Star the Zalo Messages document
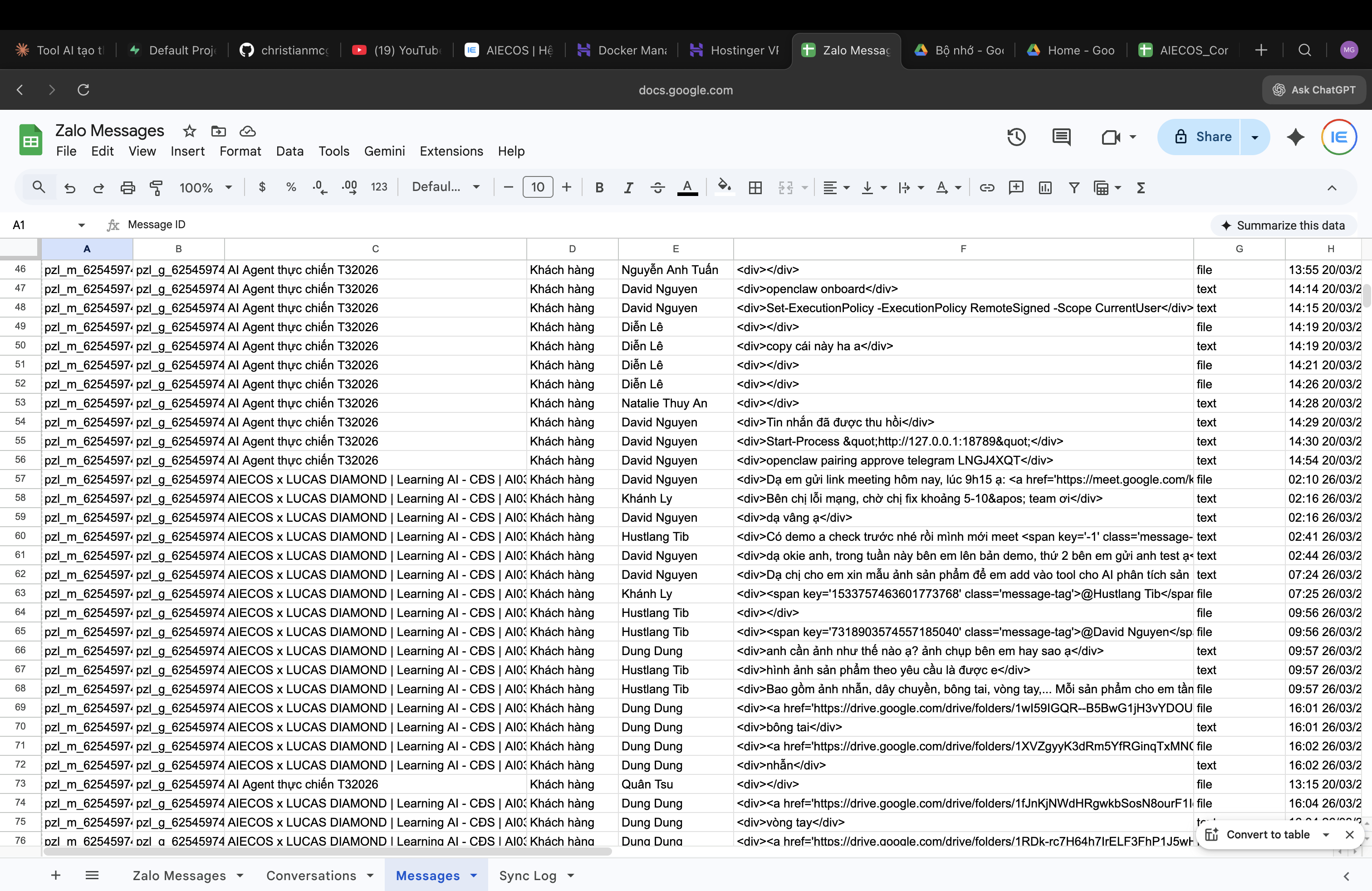Image resolution: width=1372 pixels, height=891 pixels. pyautogui.click(x=190, y=131)
